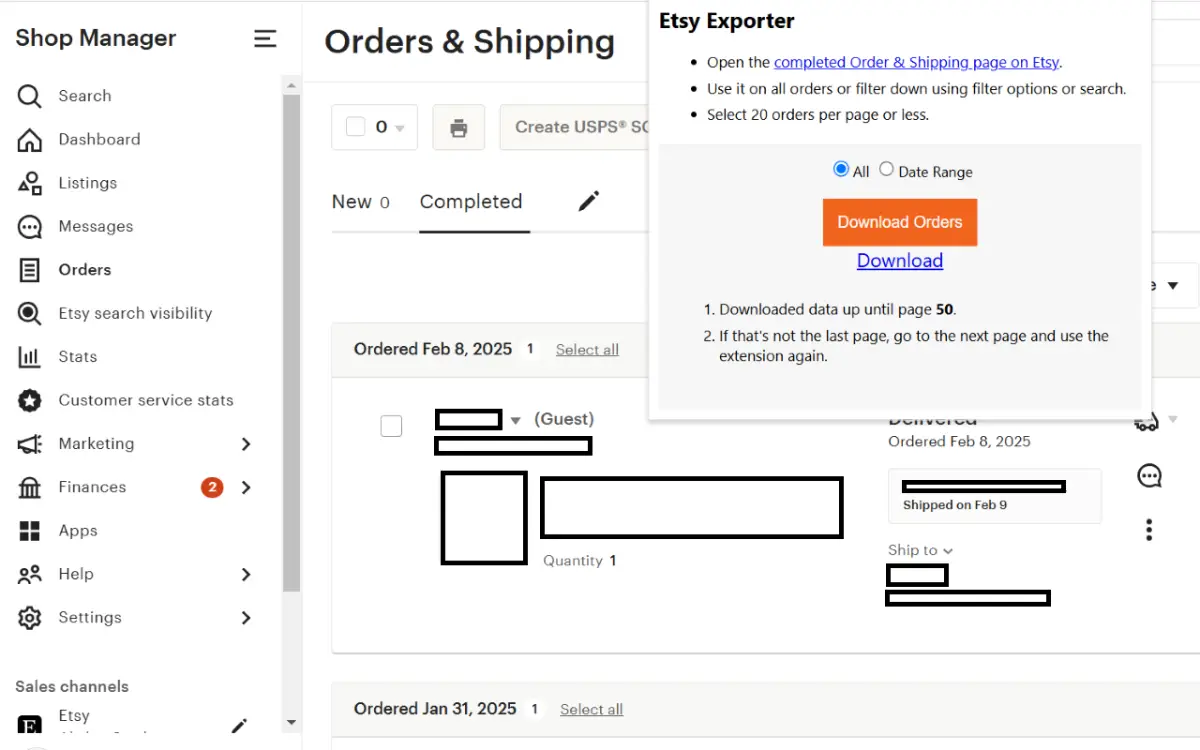Choose the Date Range option
The height and width of the screenshot is (750, 1200).
(x=886, y=169)
